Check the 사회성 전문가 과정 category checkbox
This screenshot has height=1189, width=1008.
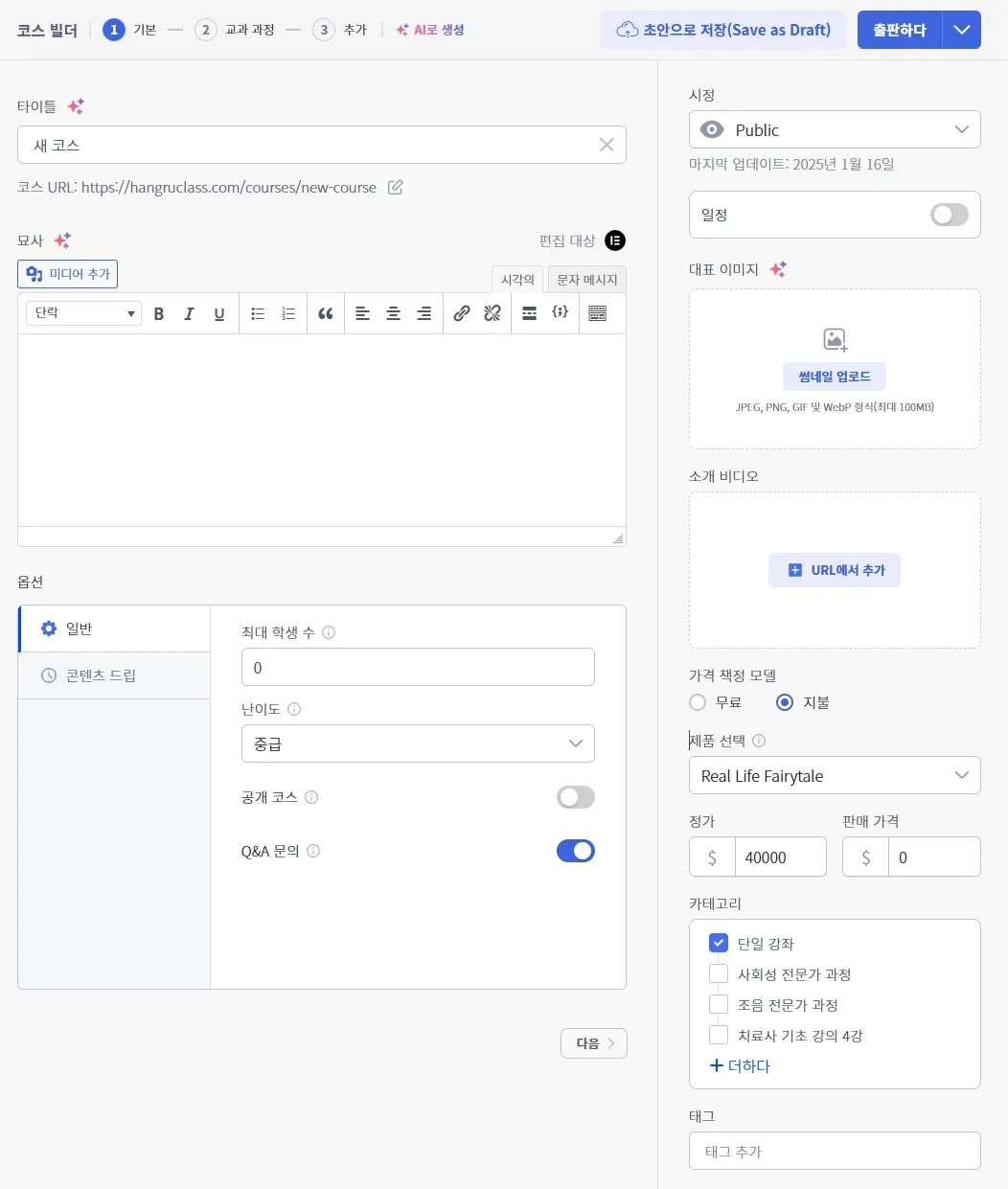pyautogui.click(x=719, y=973)
